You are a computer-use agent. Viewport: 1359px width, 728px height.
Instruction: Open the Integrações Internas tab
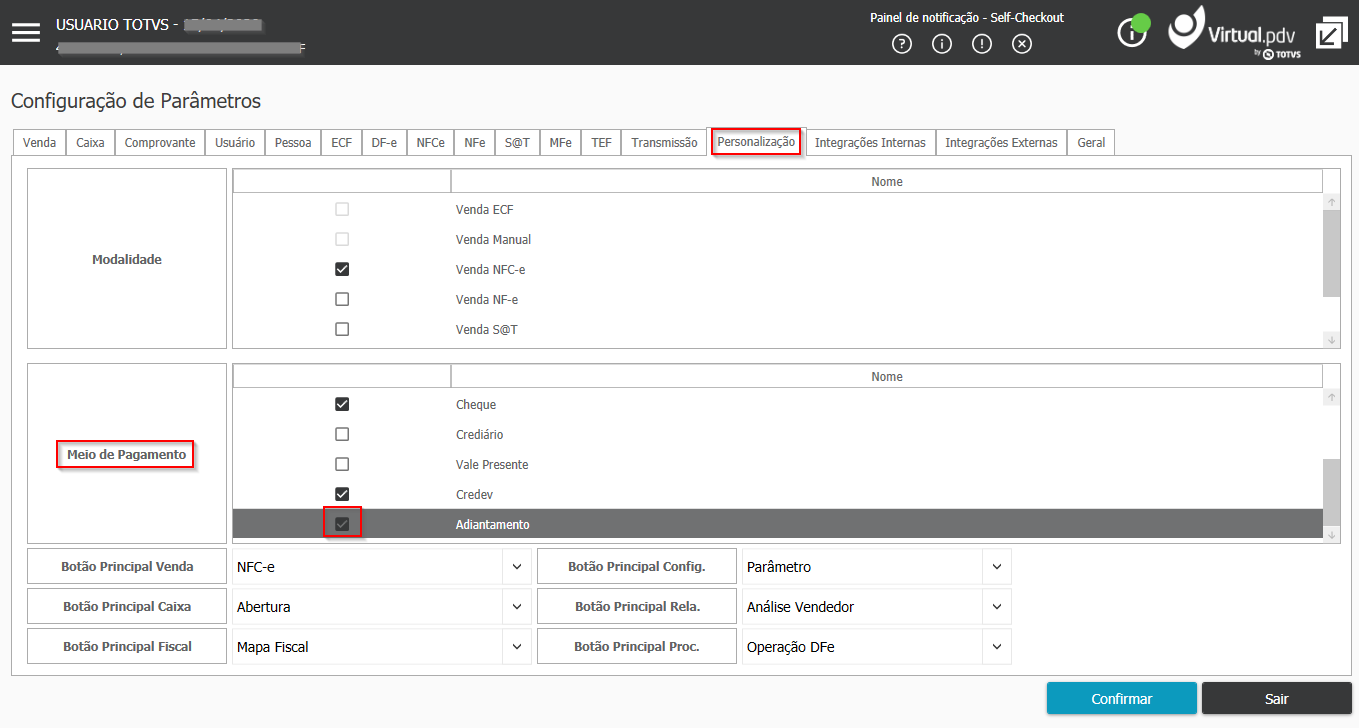coord(870,143)
